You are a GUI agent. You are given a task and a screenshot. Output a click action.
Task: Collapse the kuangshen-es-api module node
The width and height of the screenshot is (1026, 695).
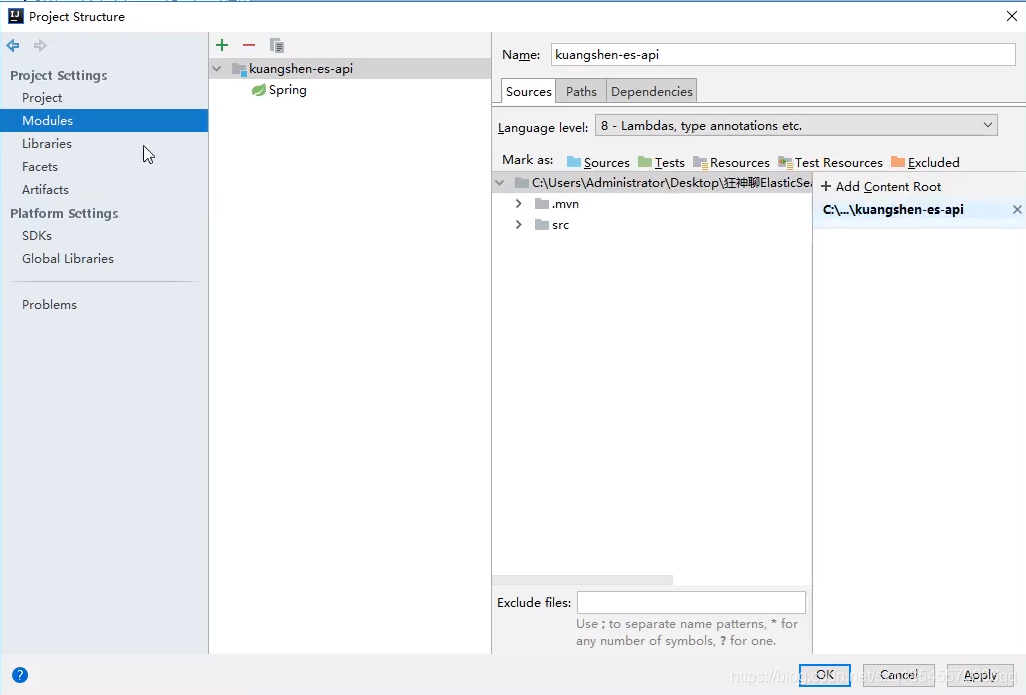click(217, 69)
